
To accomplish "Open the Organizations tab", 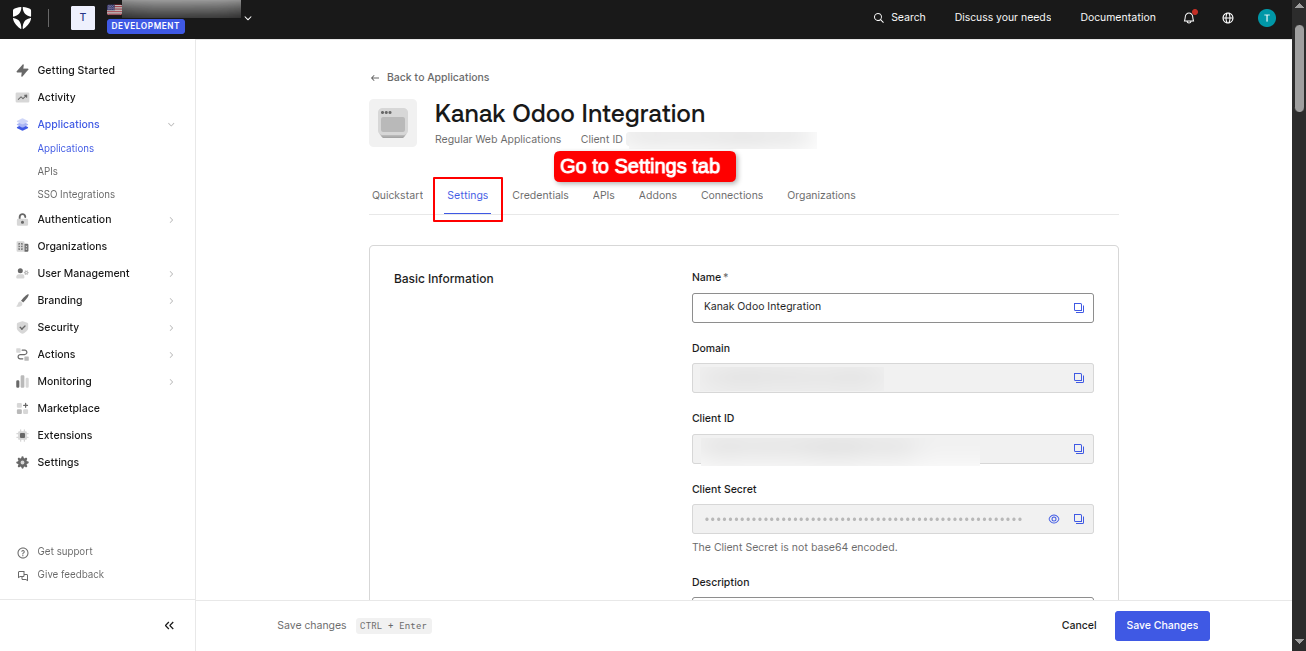I will [x=821, y=195].
